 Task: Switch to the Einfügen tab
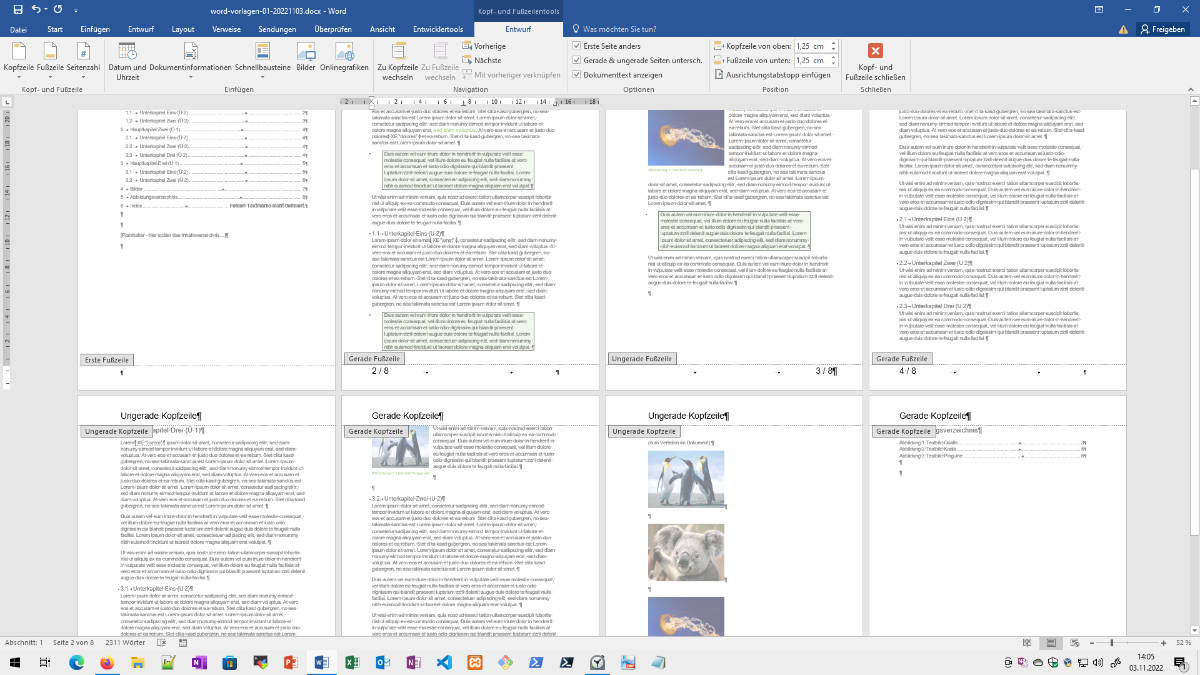click(x=94, y=29)
